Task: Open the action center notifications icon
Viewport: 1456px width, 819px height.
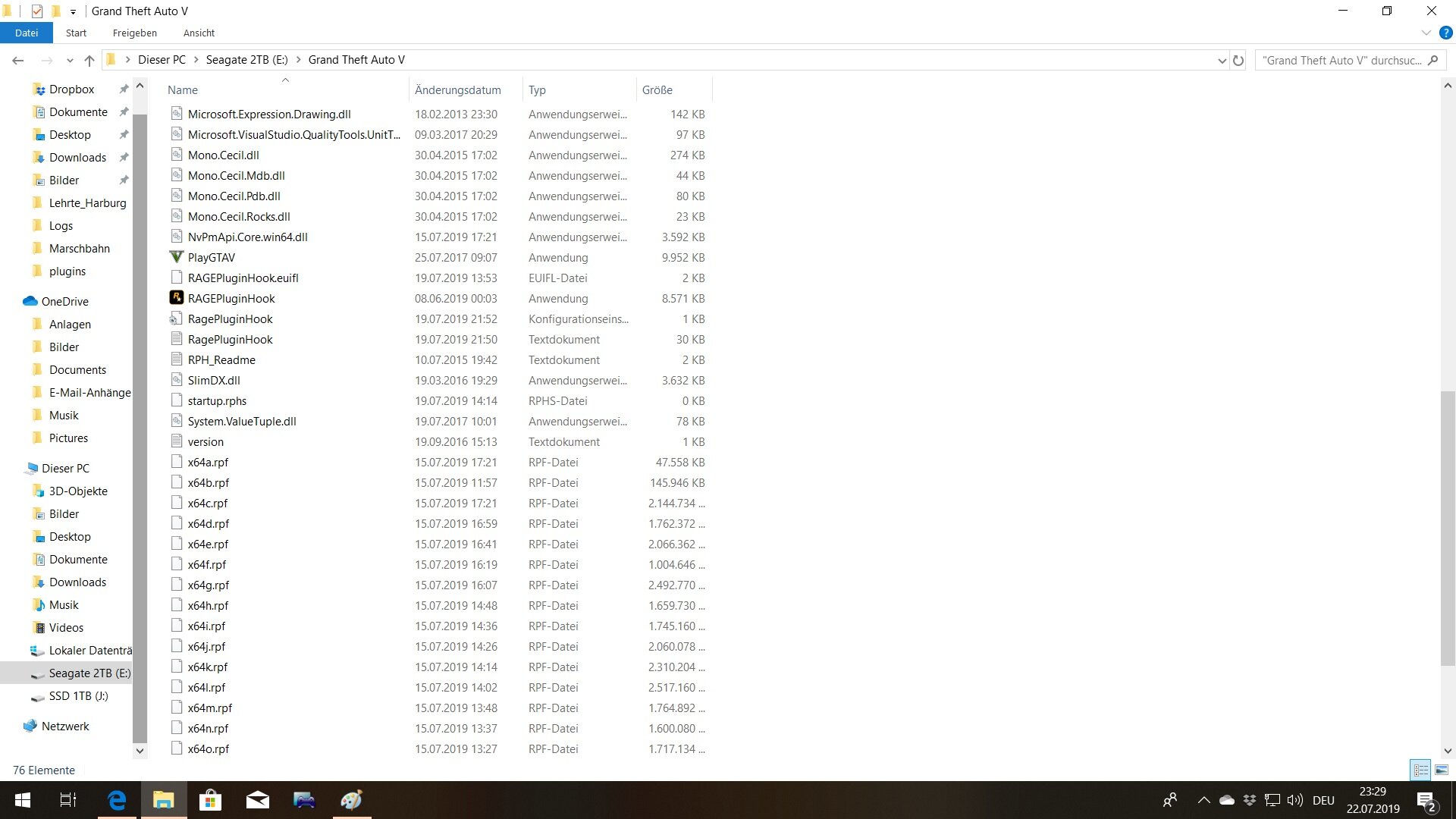Action: [x=1426, y=800]
